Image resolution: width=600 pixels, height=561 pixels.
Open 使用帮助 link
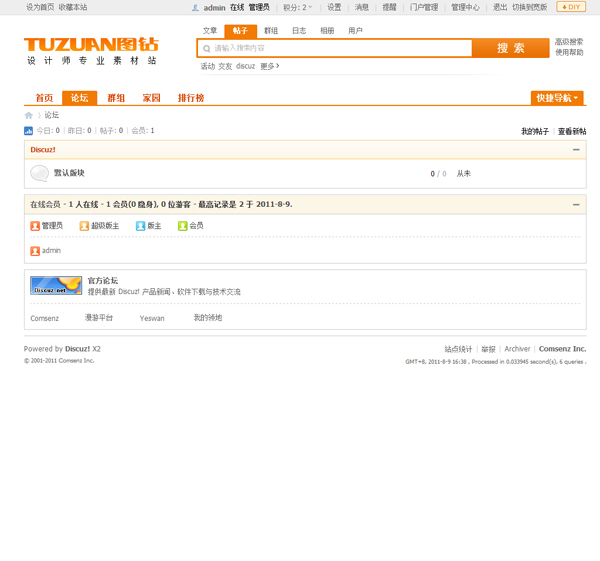coord(569,52)
